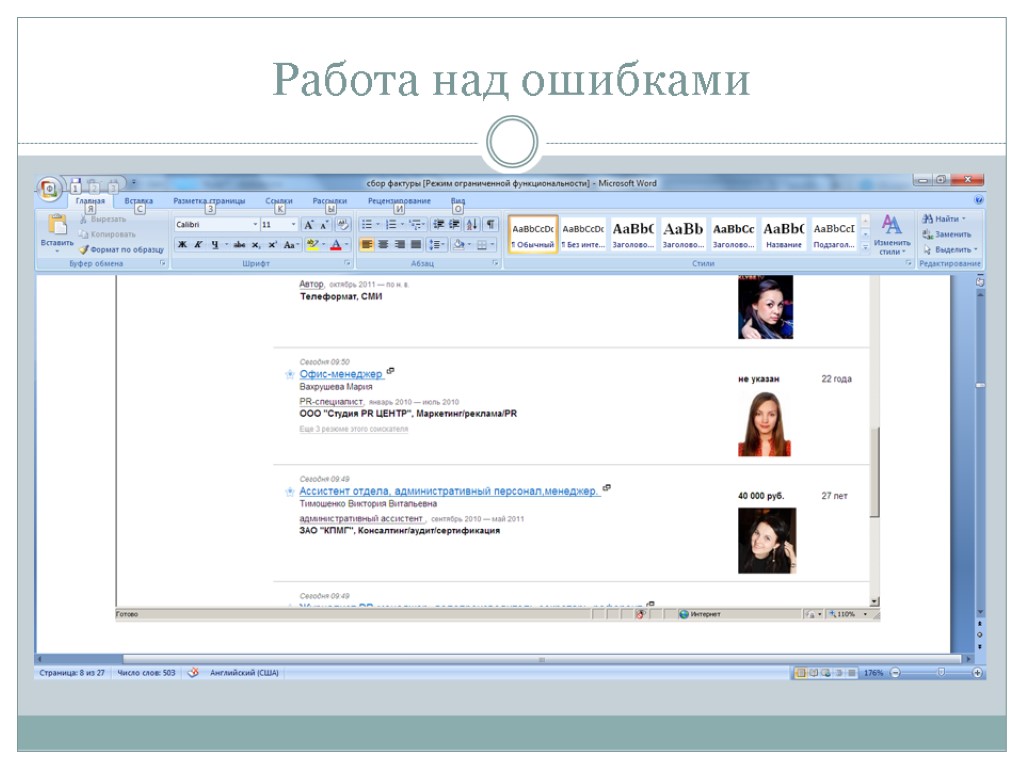Click the spelling check icon in Word status bar
The width and height of the screenshot is (1024, 768).
pos(193,673)
